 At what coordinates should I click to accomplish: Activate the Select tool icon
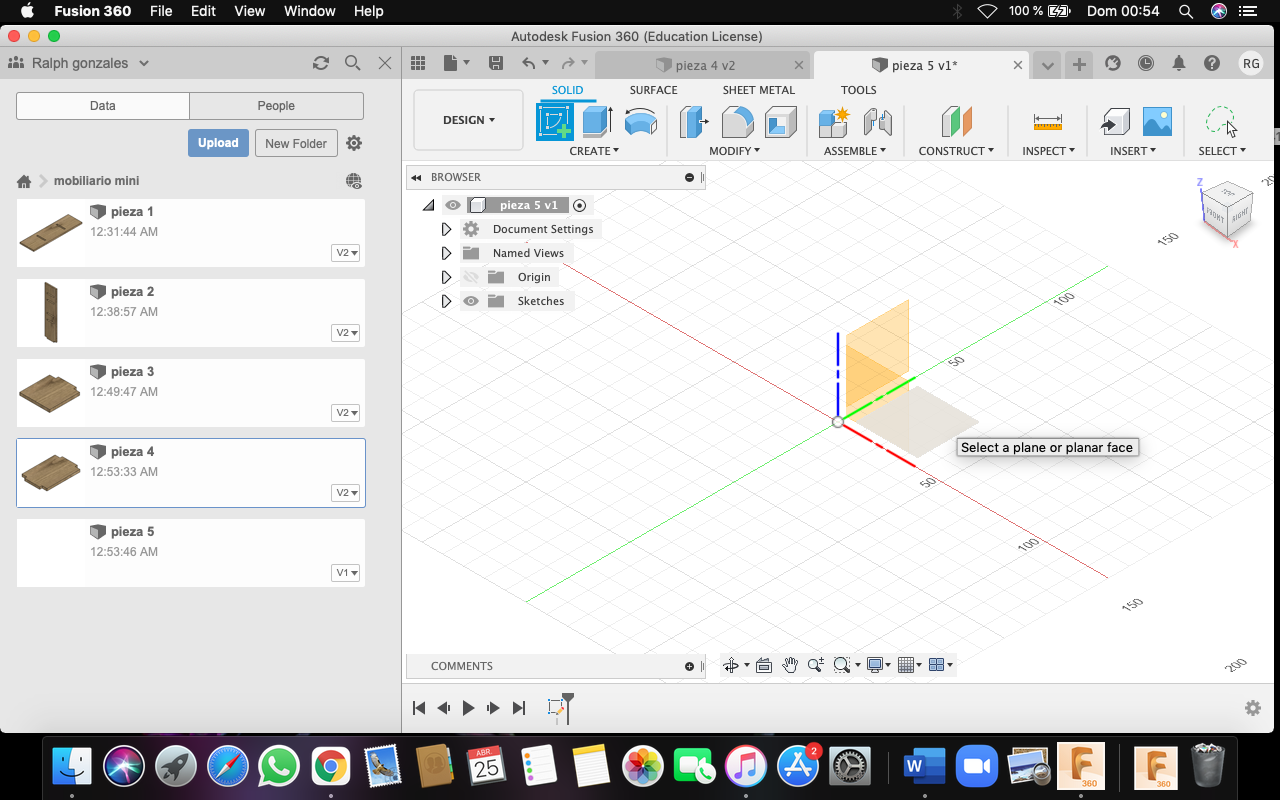click(x=1221, y=122)
